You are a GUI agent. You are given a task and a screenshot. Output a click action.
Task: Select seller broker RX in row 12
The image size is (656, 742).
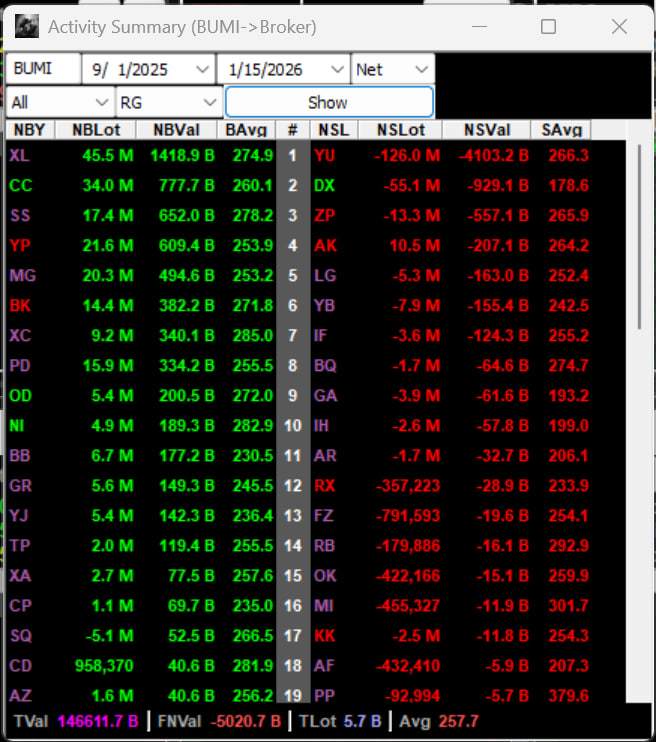(325, 486)
